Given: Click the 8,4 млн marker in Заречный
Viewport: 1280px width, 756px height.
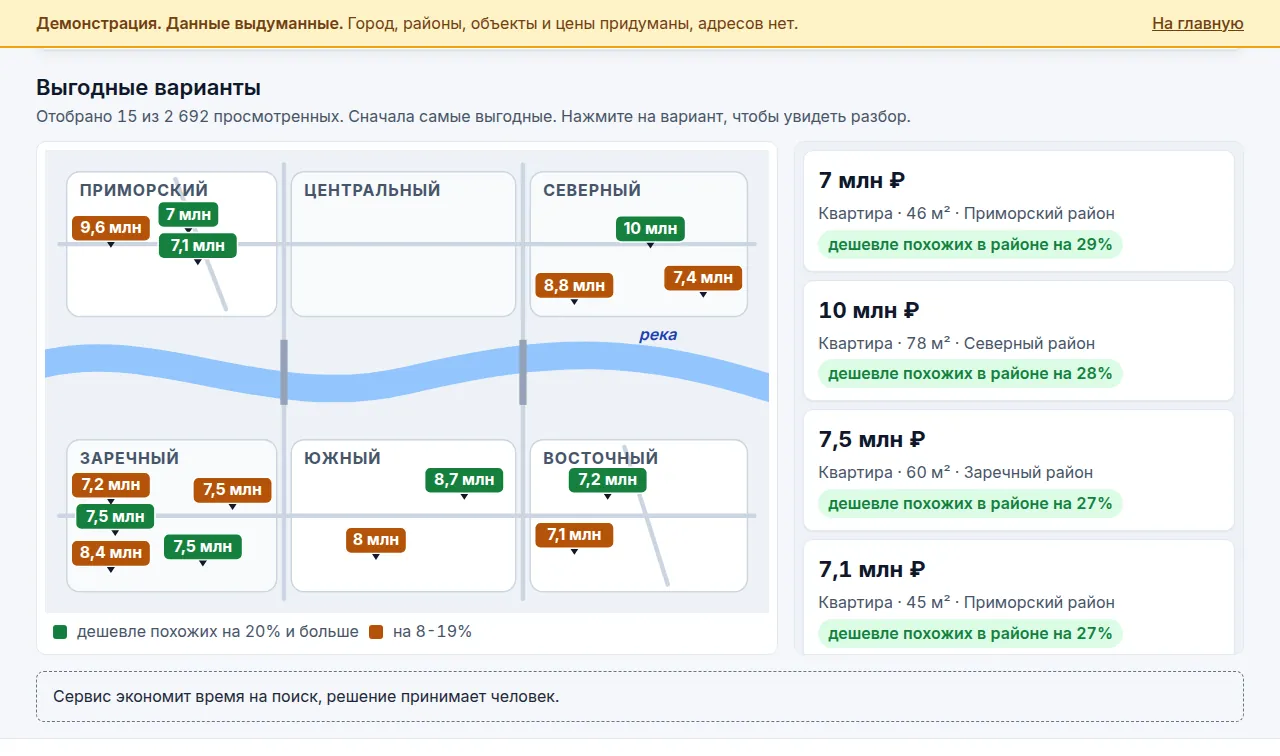Looking at the screenshot, I should coord(110,553).
